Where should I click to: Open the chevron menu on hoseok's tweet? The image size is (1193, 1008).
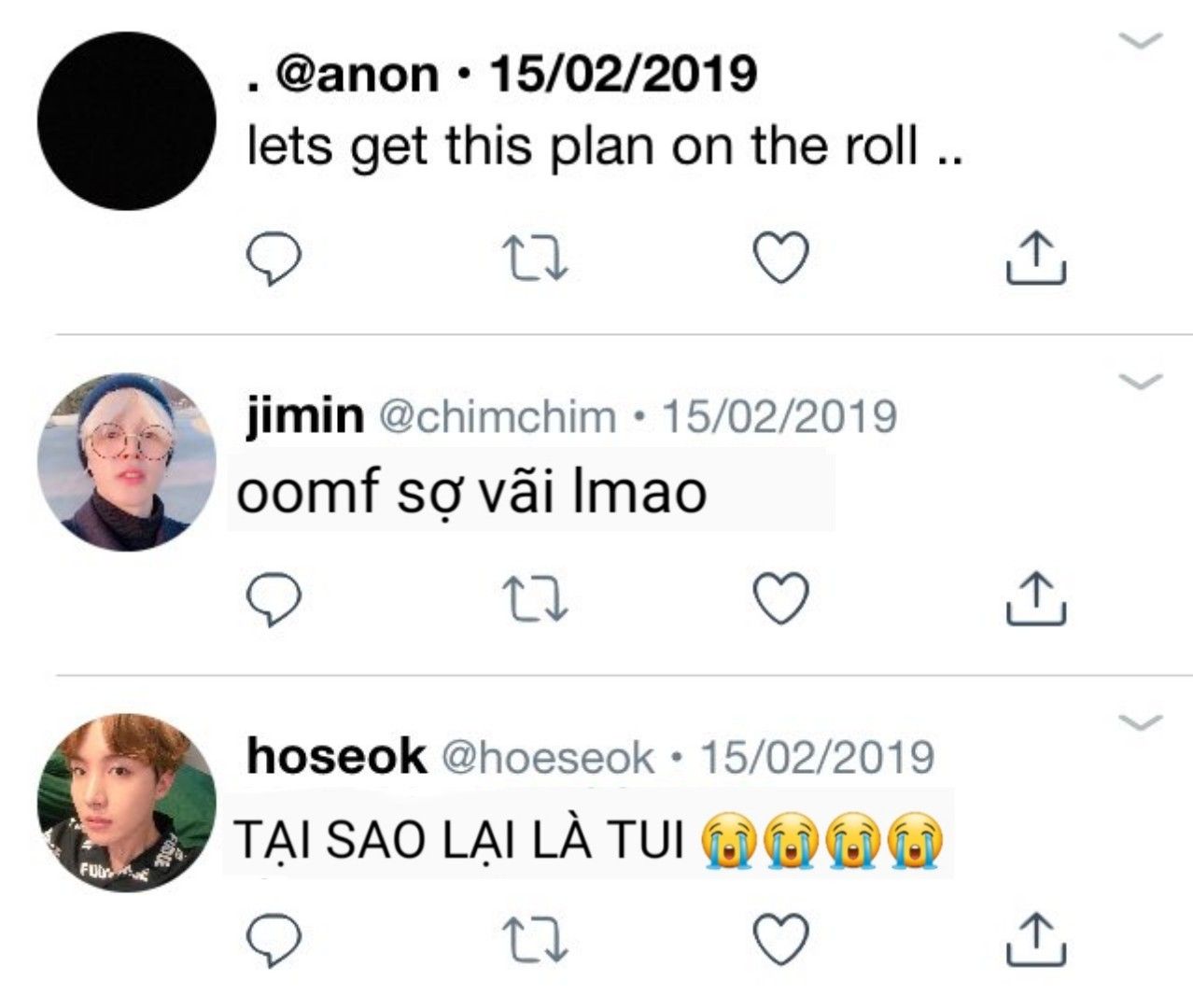point(1140,721)
